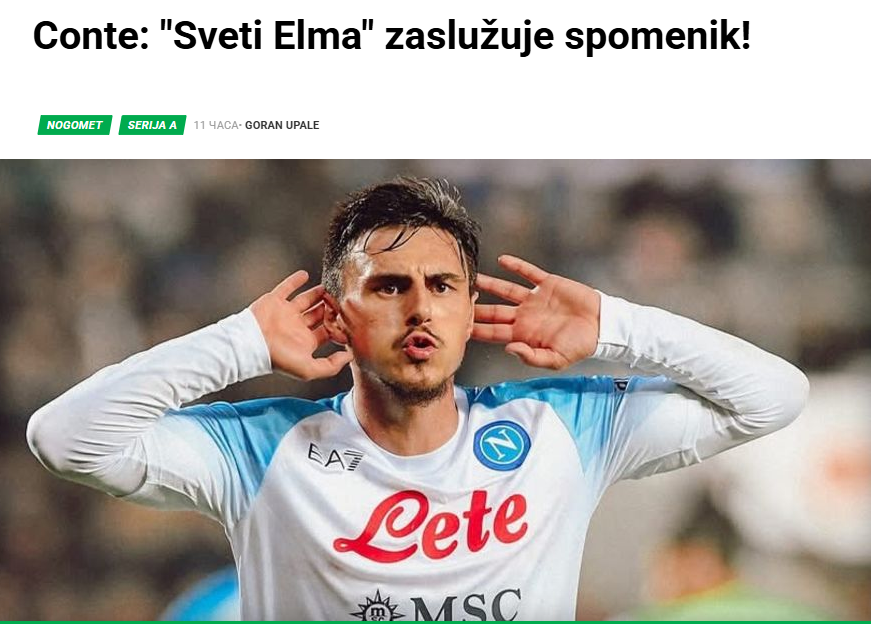Click the word "spomenik!" in the headline
The image size is (871, 627).
coord(658,37)
